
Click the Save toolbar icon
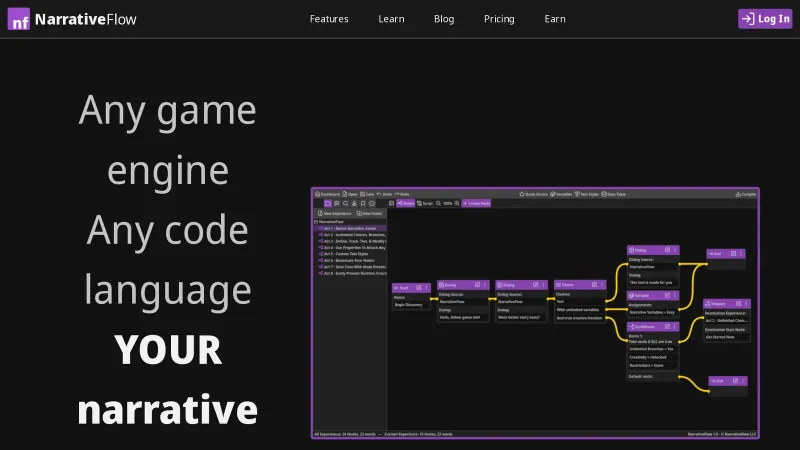[369, 194]
